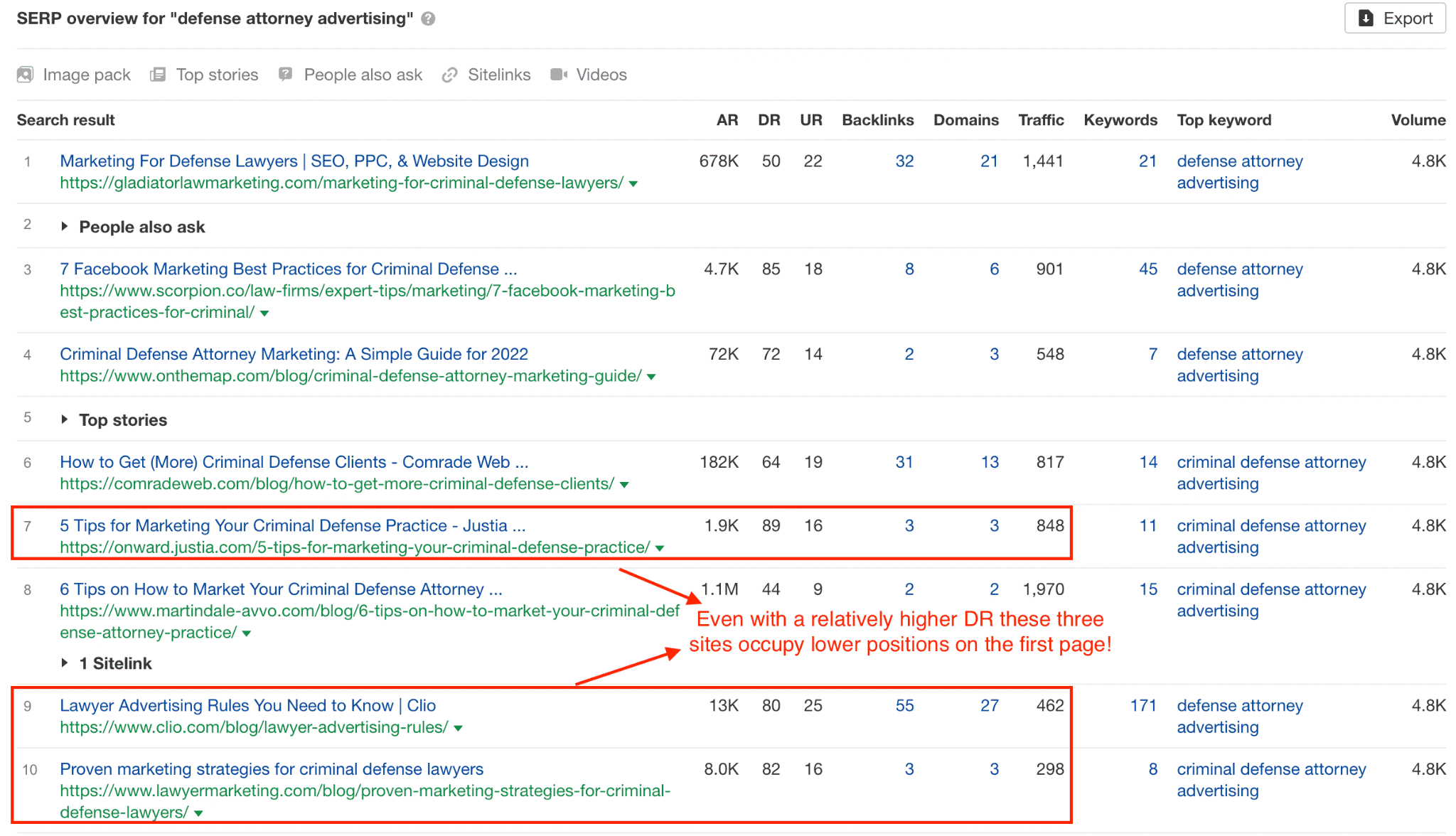Click the People also ask icon in the filter row
This screenshot has height=836, width=1456.
(286, 75)
